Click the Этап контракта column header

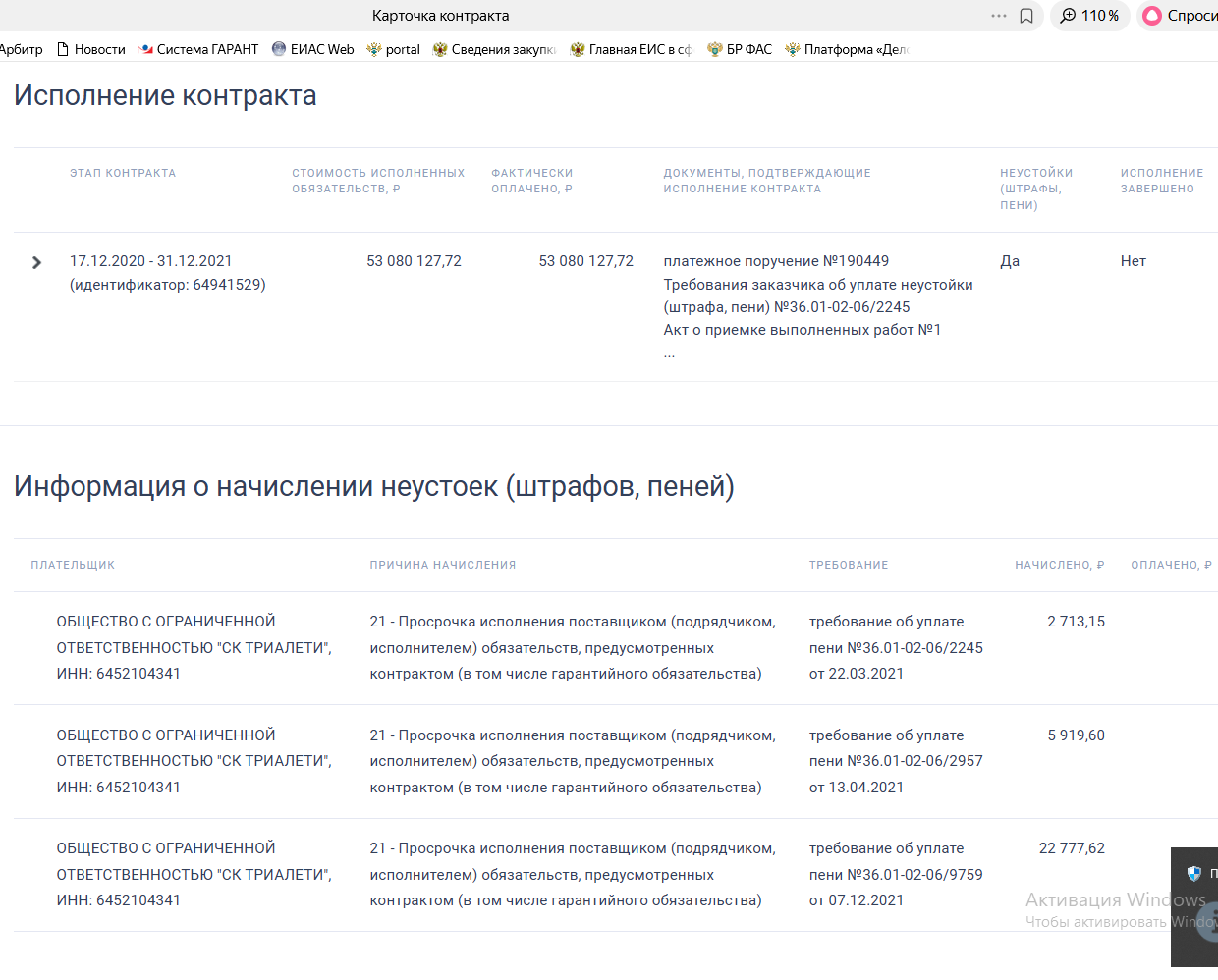[123, 173]
